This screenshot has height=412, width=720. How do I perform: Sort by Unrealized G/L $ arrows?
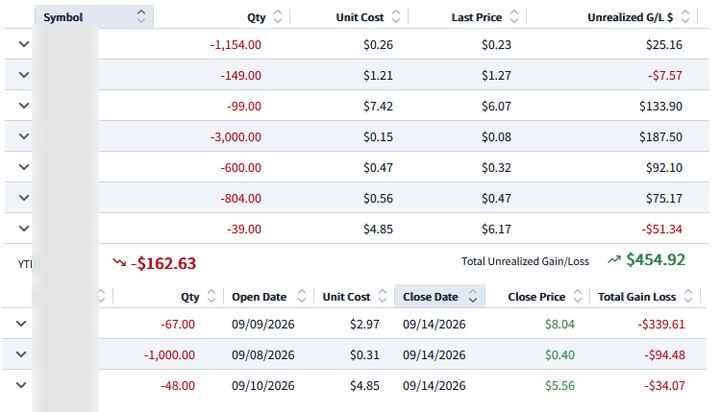[x=685, y=17]
